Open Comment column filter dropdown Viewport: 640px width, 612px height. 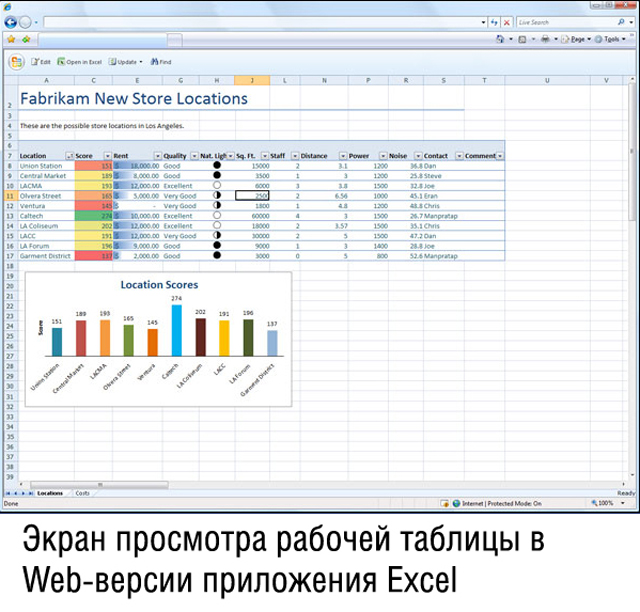point(500,156)
